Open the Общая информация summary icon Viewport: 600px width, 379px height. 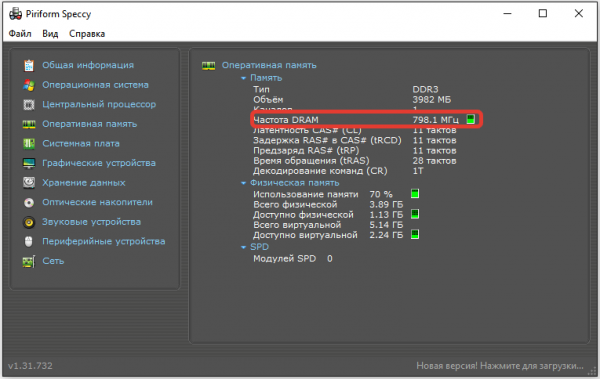coord(29,65)
